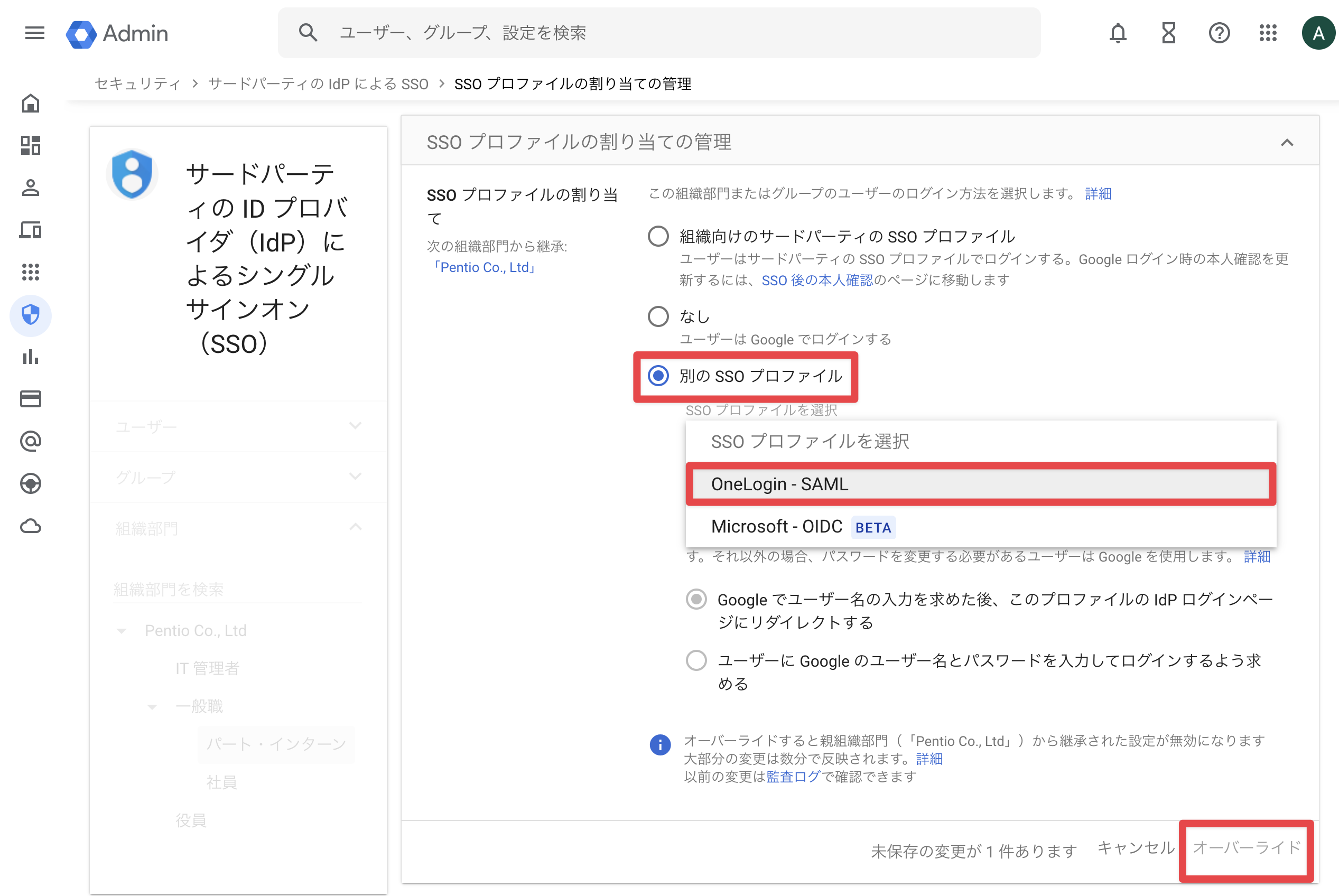1339x896 pixels.
Task: Select 社員 org unit
Action: (x=222, y=782)
